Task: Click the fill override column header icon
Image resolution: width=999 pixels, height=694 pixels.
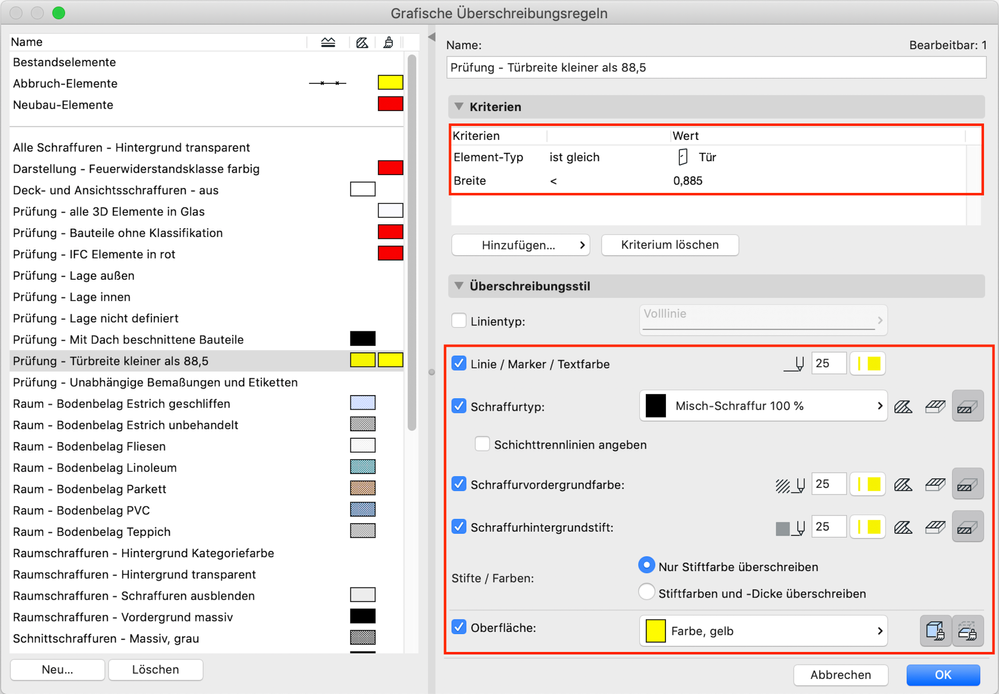Action: pyautogui.click(x=363, y=43)
